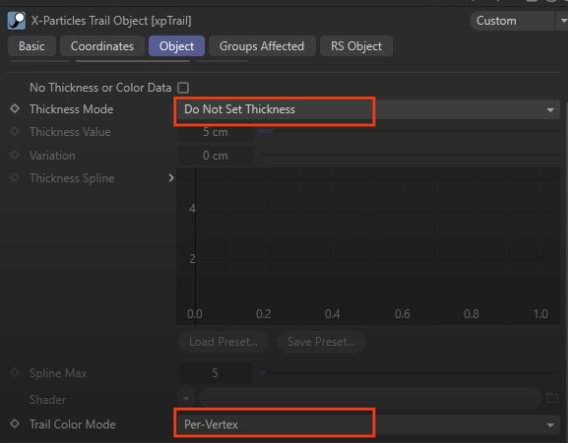Click the xpTrail object icon
Screen dimensions: 568x443
pyautogui.click(x=16, y=21)
